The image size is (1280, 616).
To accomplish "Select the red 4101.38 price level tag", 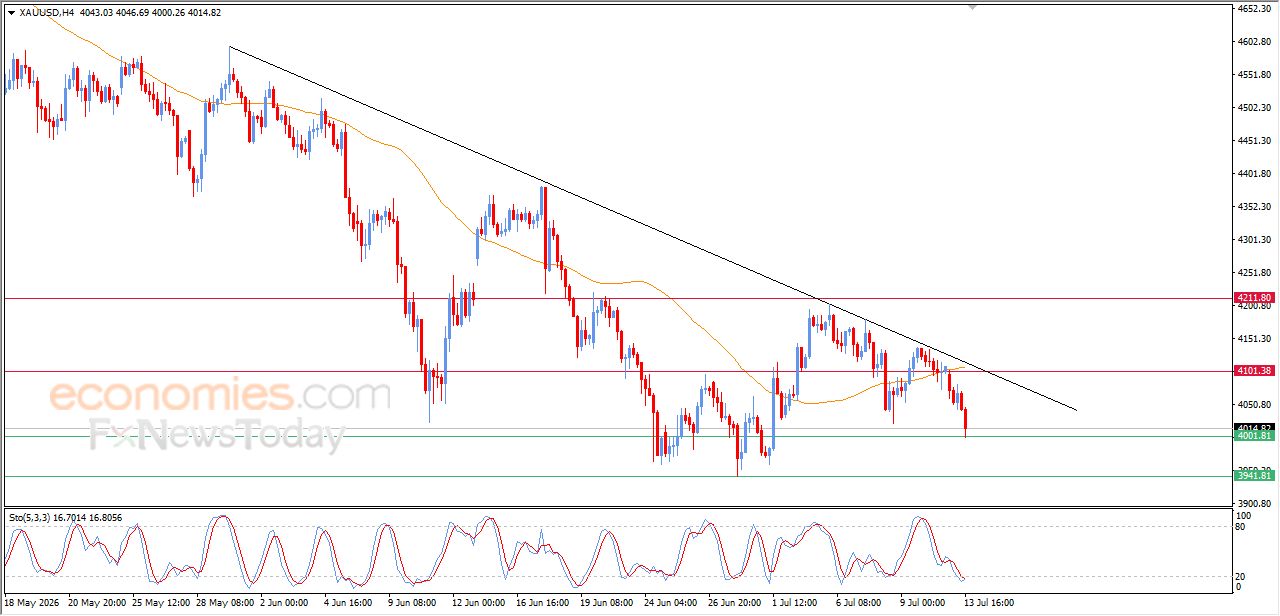I will click(x=1254, y=371).
